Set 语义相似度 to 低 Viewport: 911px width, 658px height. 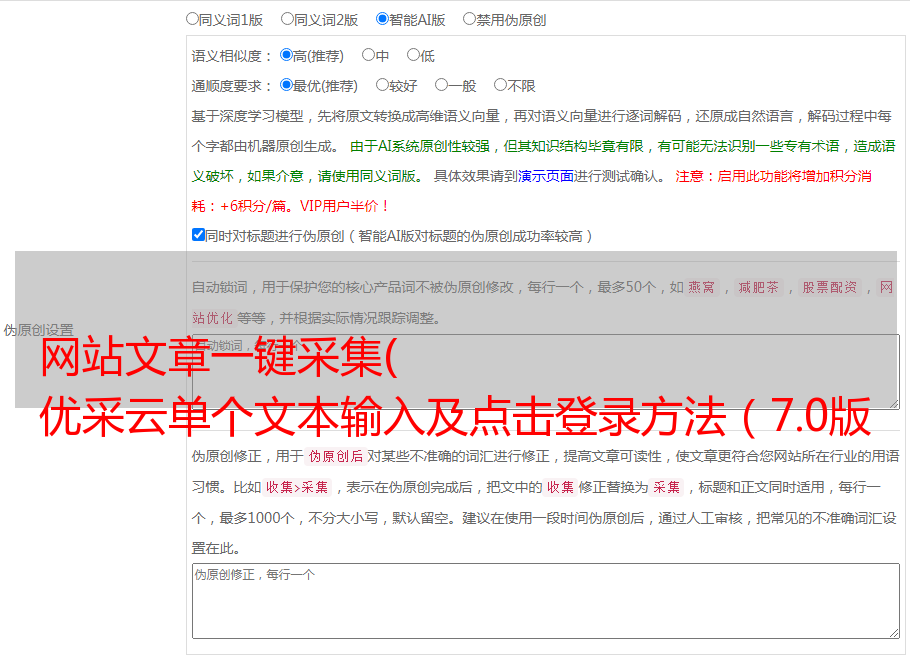[x=414, y=55]
